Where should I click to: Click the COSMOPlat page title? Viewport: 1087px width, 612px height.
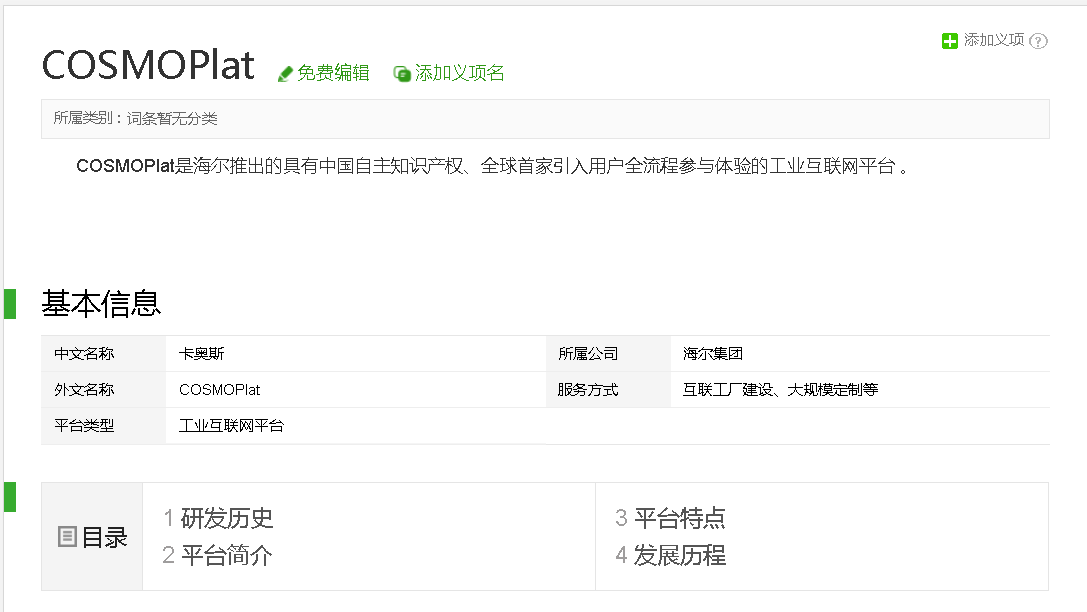148,65
